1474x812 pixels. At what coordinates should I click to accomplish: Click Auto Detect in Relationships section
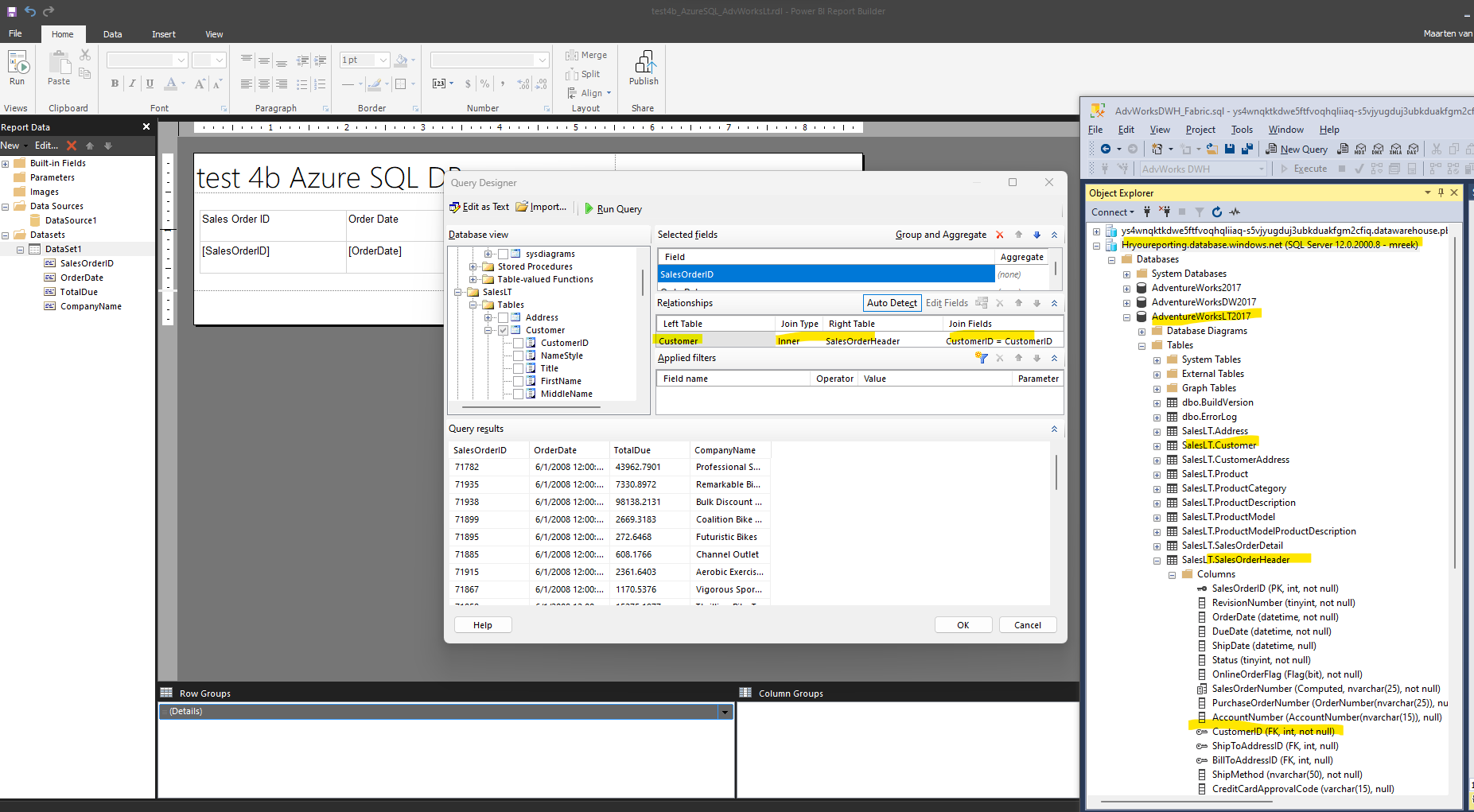tap(892, 302)
